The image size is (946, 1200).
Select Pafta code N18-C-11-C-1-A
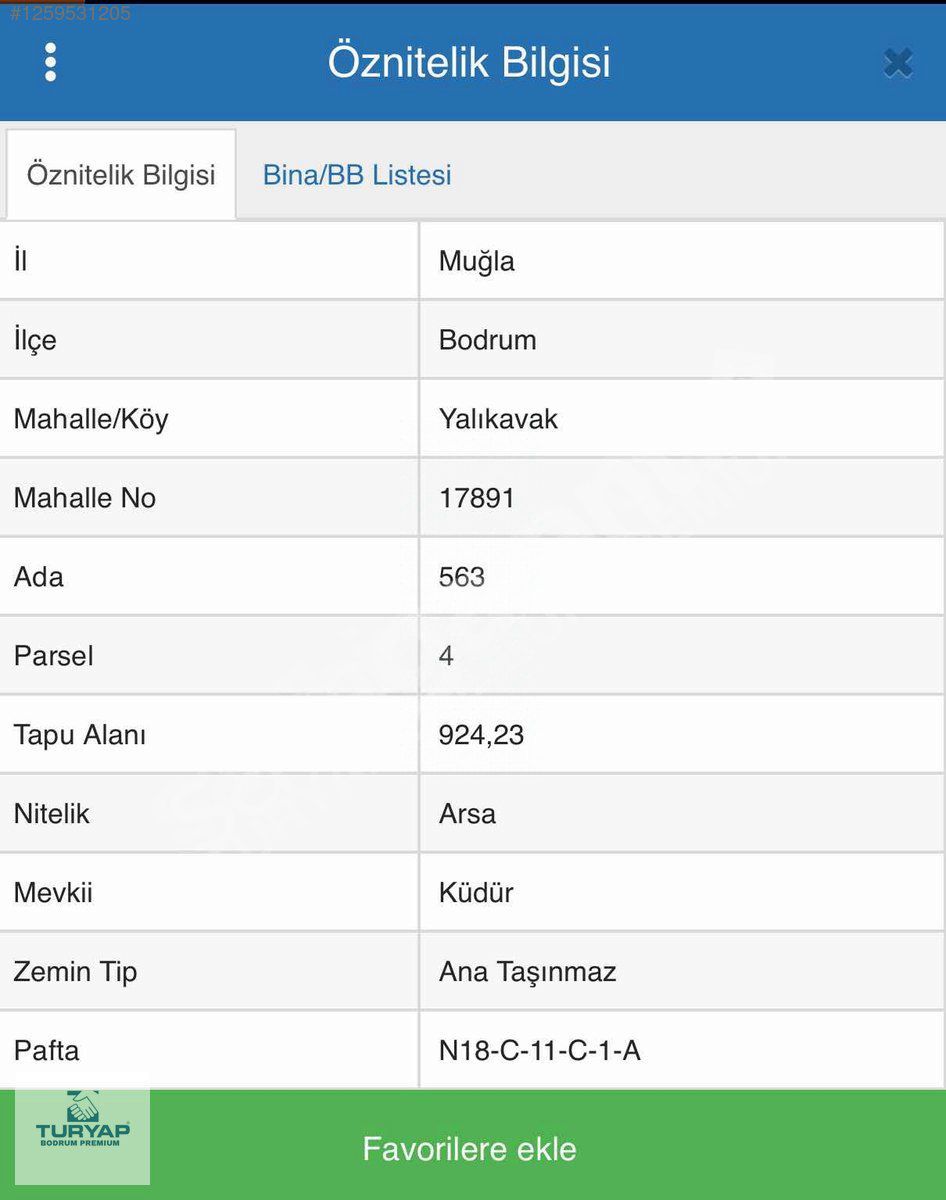point(539,1051)
